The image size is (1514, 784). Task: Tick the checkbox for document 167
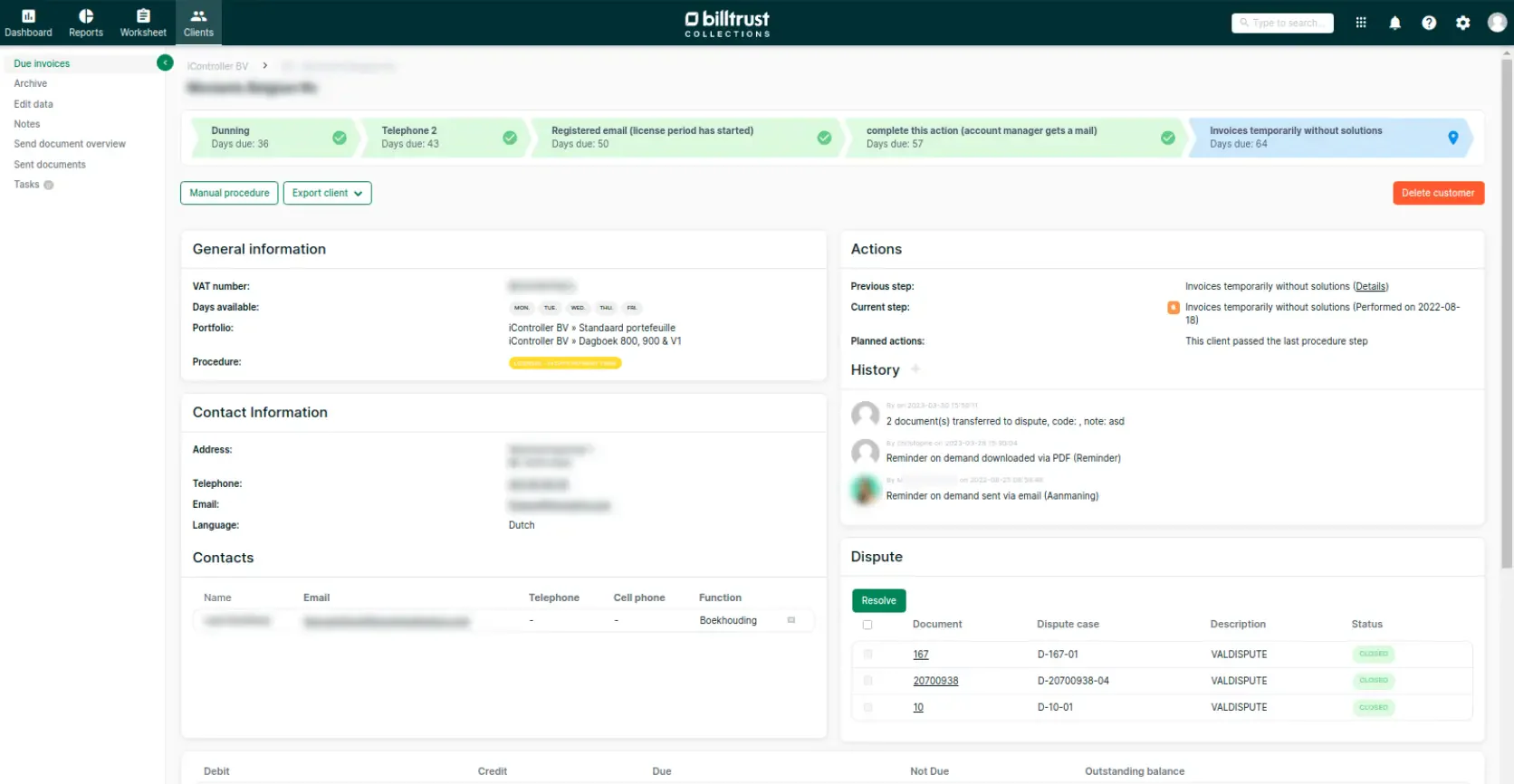pos(867,654)
